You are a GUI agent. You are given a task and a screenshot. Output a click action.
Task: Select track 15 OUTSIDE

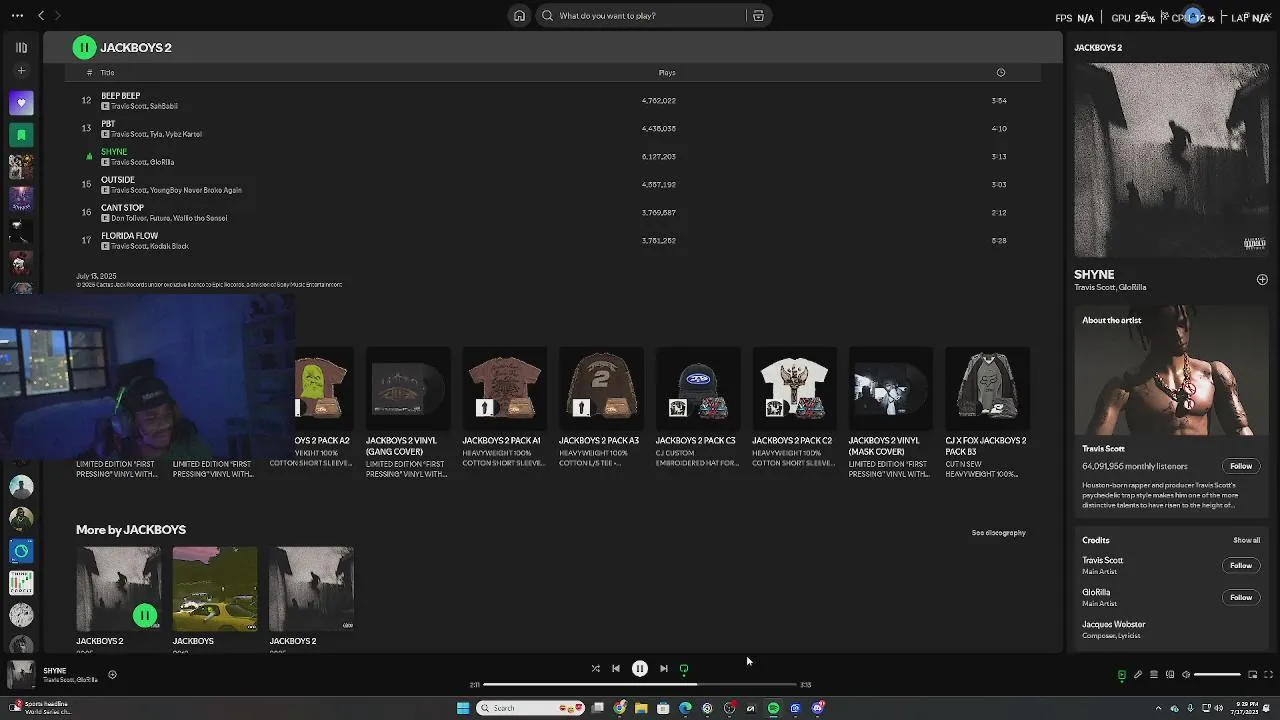tap(552, 184)
